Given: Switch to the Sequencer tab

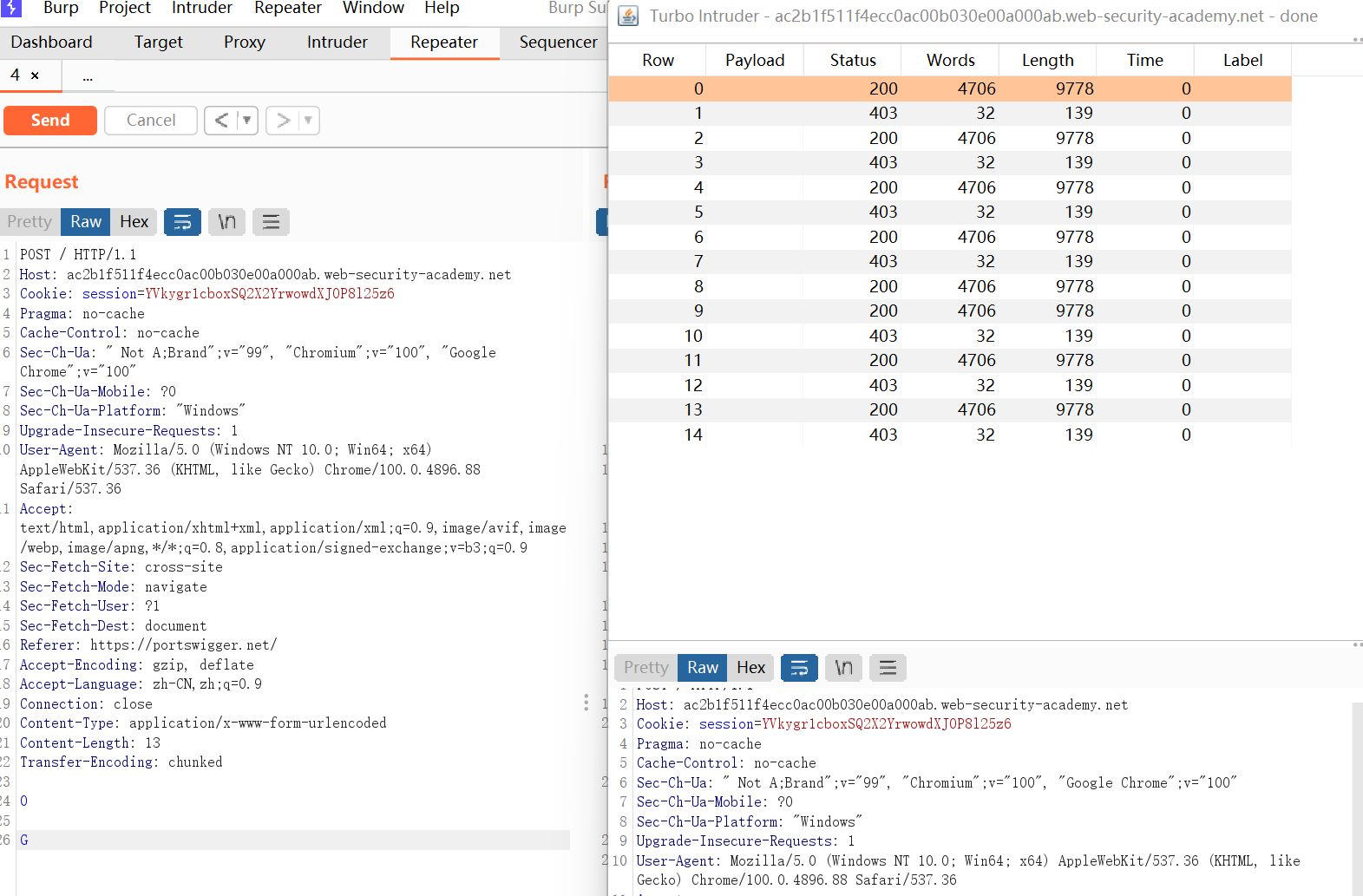Looking at the screenshot, I should [x=558, y=43].
